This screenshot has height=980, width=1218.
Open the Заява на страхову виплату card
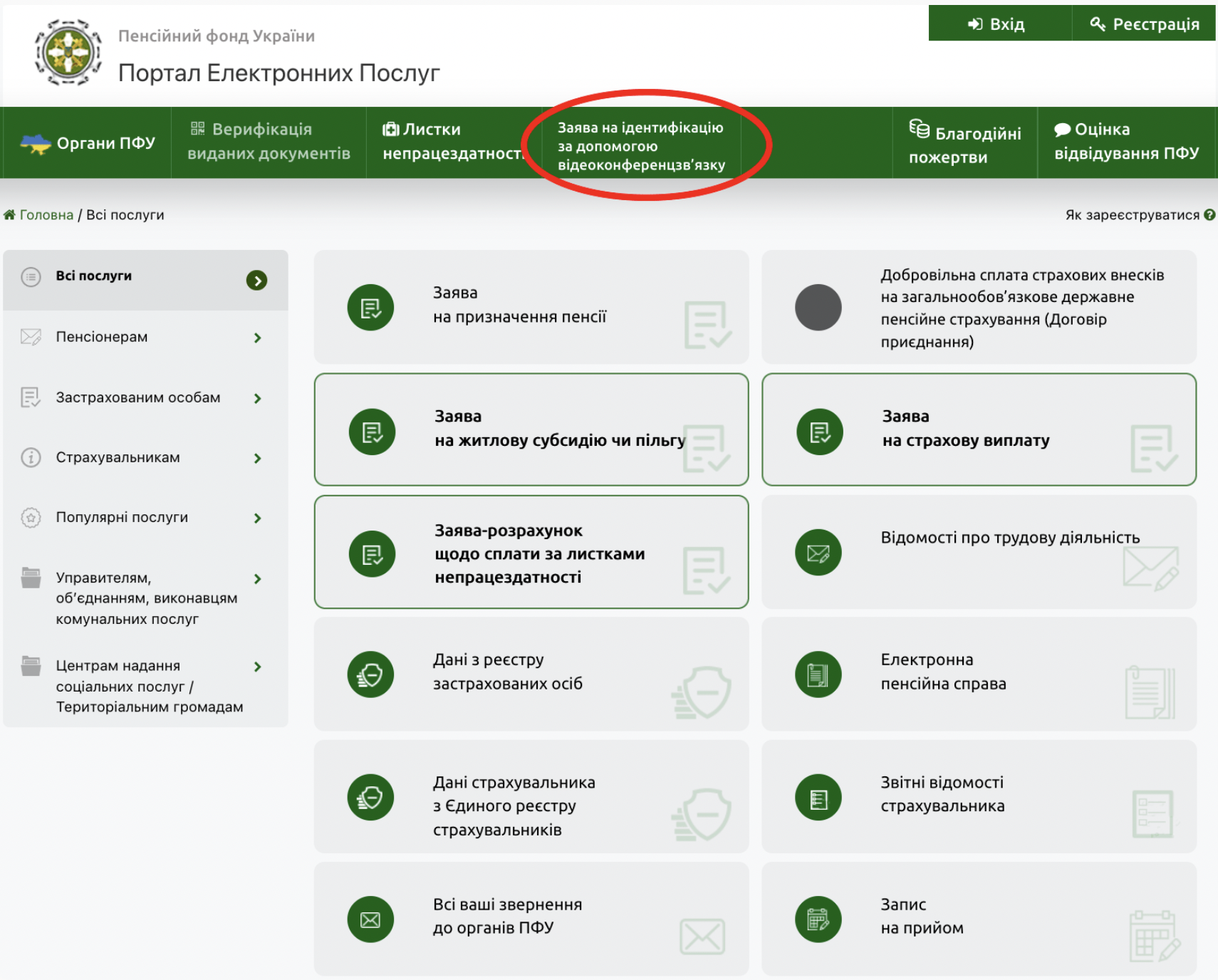[x=979, y=429]
